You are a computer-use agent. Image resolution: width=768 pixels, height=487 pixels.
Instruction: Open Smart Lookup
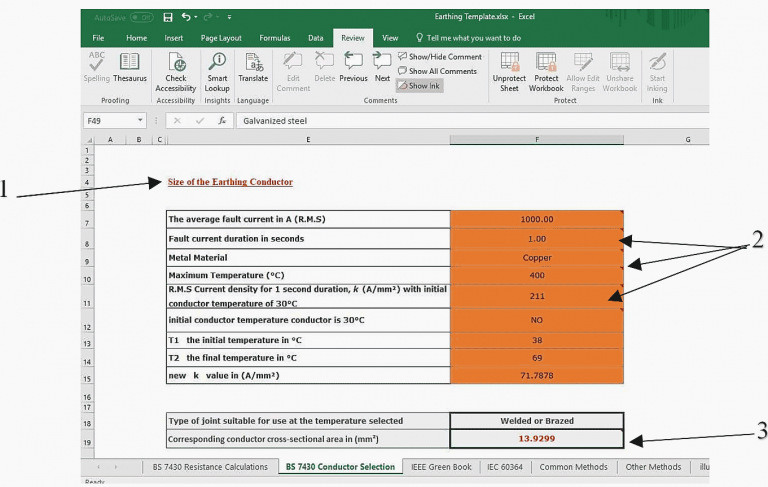click(217, 72)
